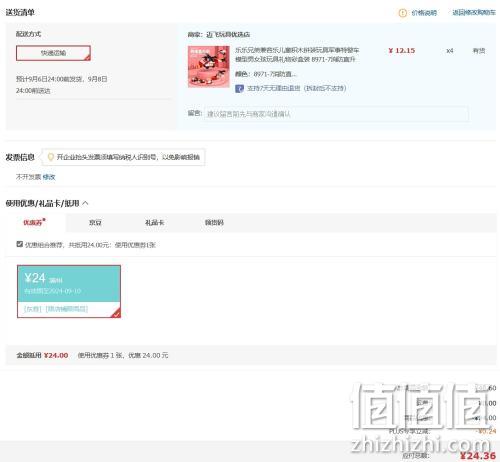This screenshot has width=500, height=462.
Task: Collapse the 使用优惠/礼品卡/抵用 section
Action: [x=85, y=203]
